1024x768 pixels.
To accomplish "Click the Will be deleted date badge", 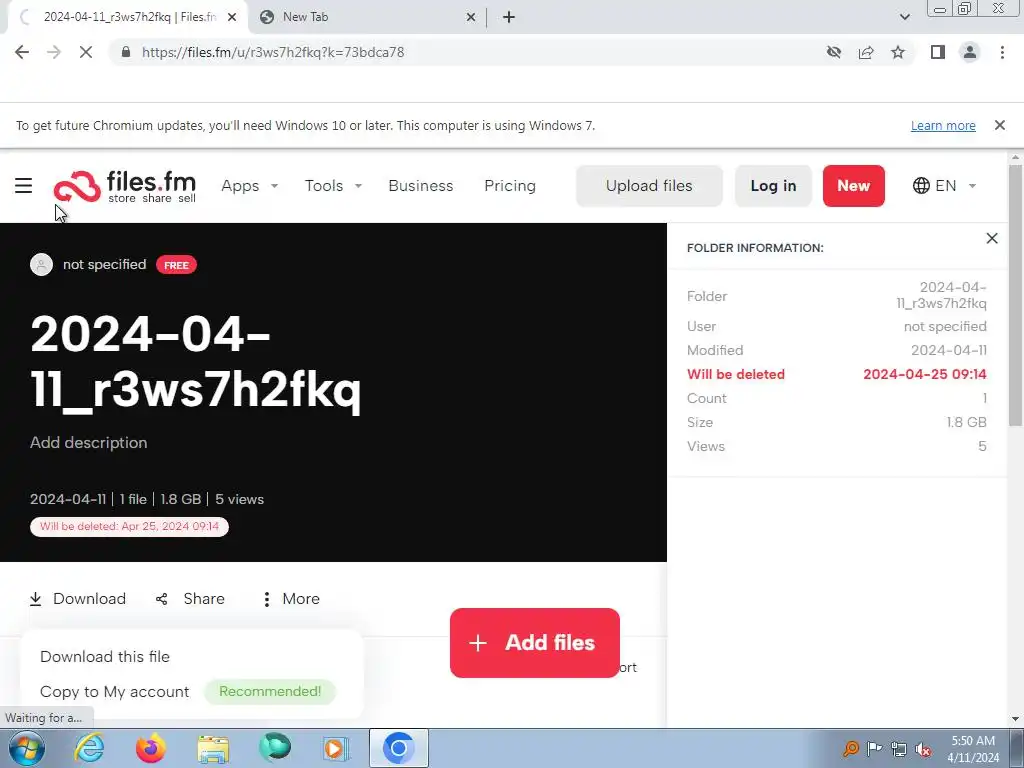I will 129,526.
